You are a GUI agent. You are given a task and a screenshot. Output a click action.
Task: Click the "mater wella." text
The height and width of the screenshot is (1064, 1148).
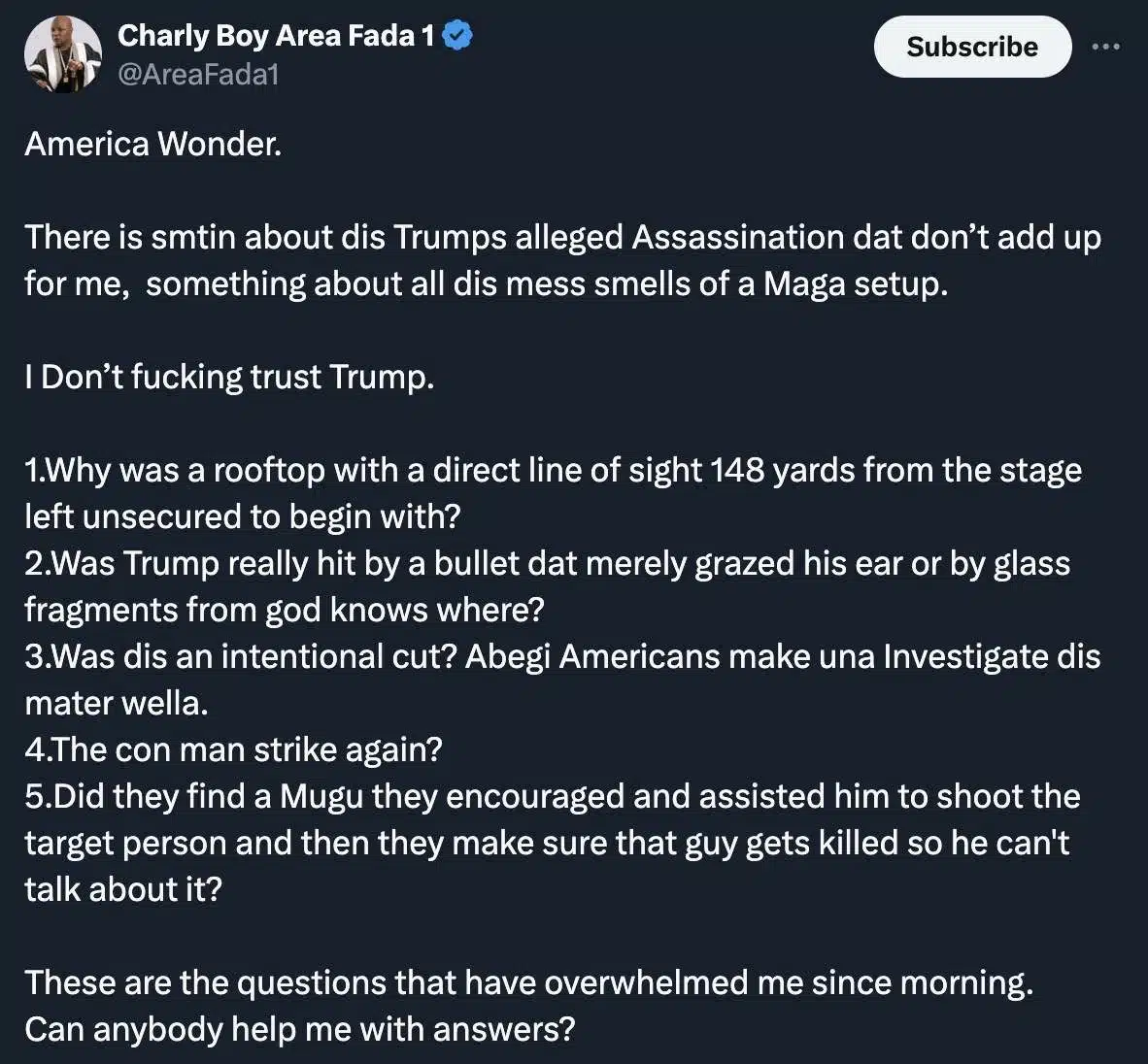point(117,703)
